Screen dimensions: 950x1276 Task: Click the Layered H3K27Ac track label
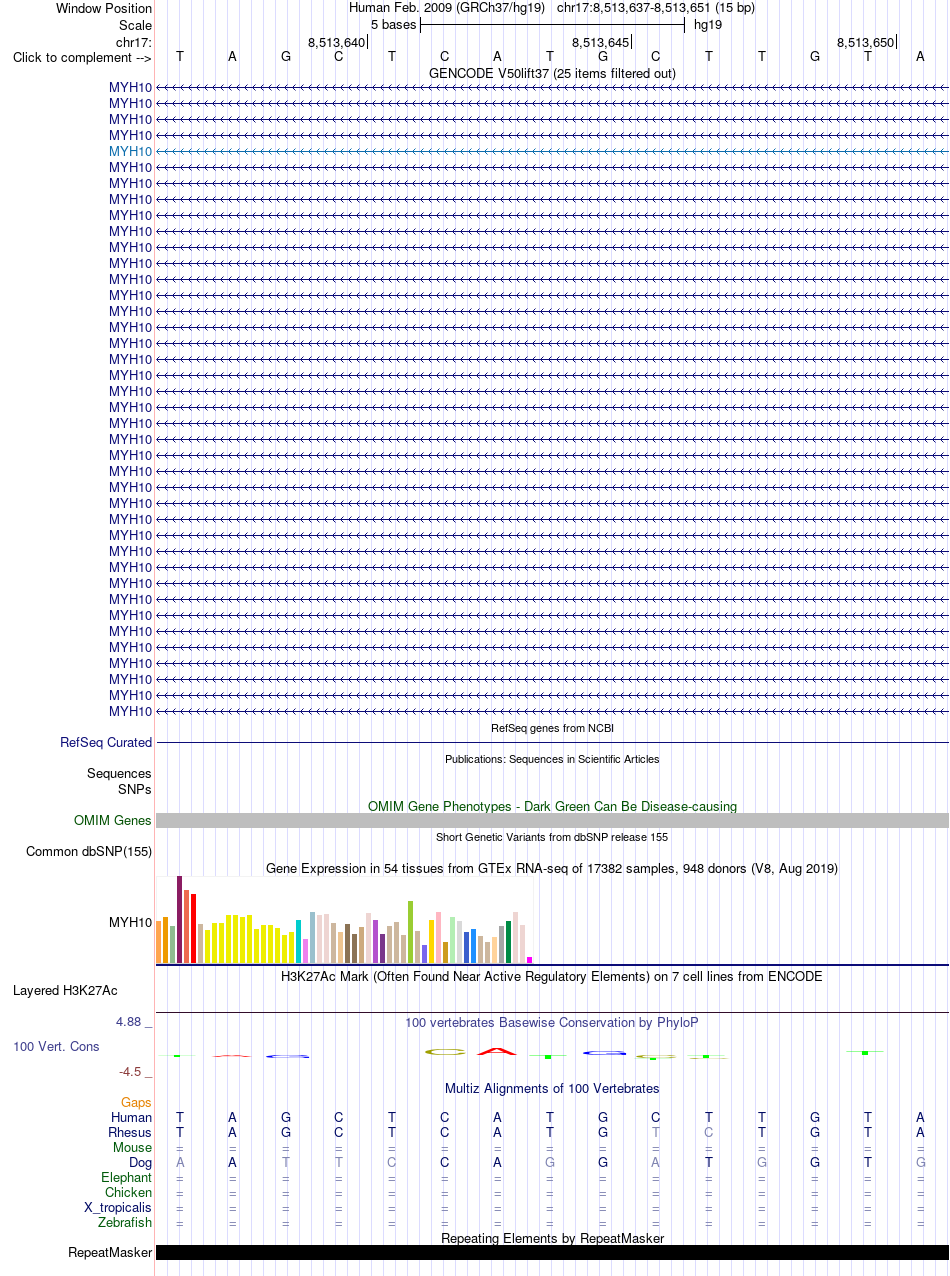point(65,991)
